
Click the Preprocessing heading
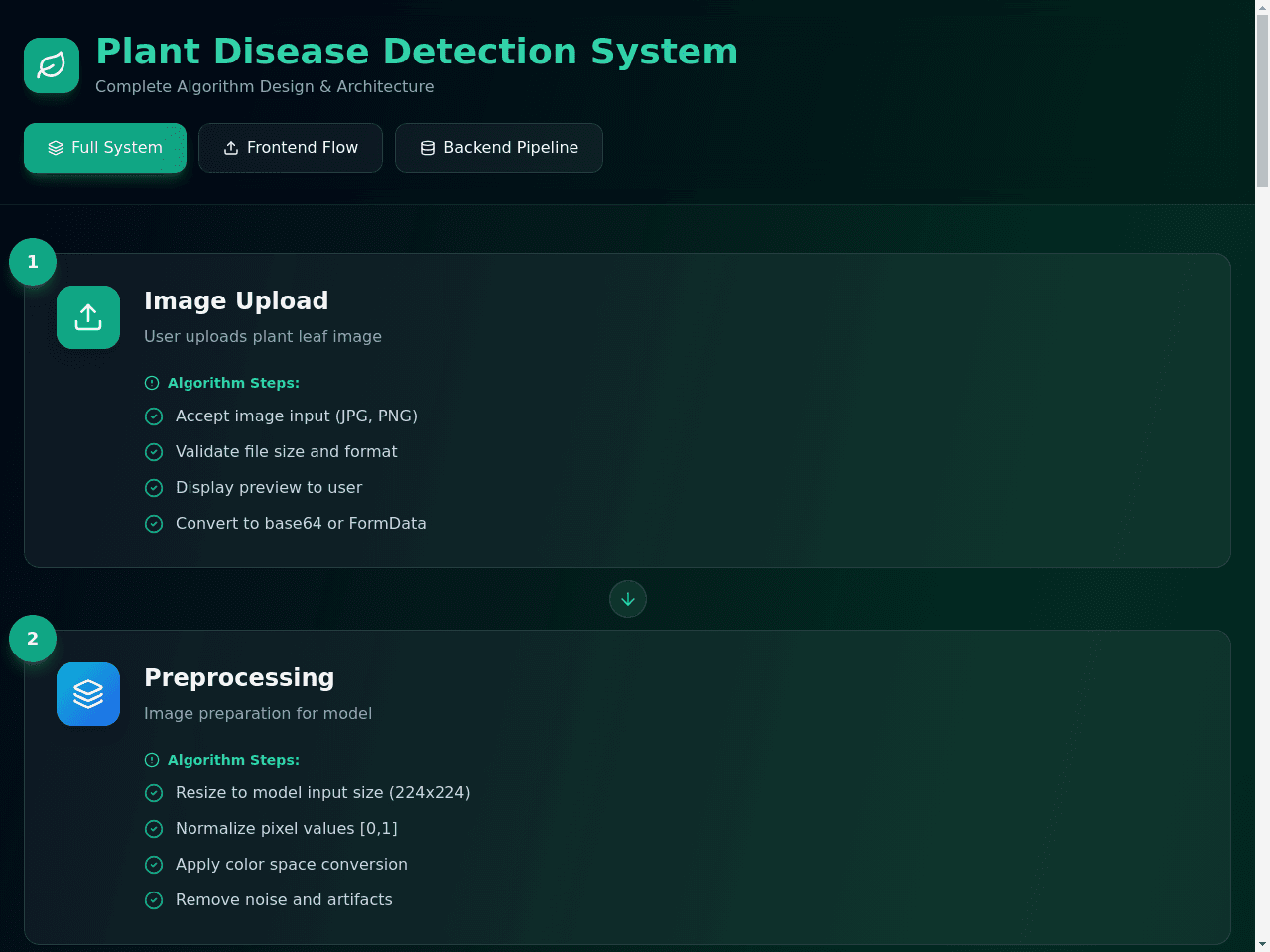click(x=239, y=678)
